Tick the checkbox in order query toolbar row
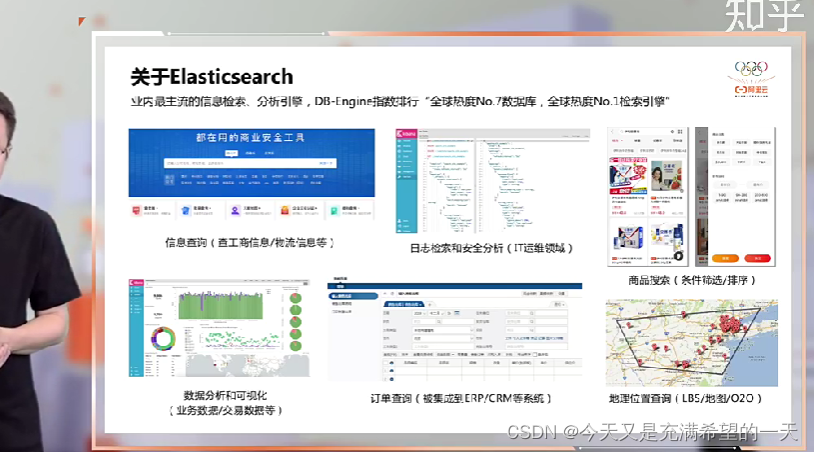 point(535,354)
